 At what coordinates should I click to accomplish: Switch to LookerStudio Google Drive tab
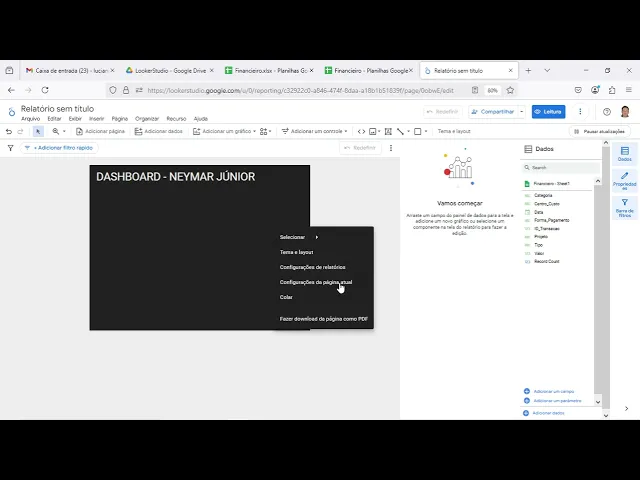170,71
